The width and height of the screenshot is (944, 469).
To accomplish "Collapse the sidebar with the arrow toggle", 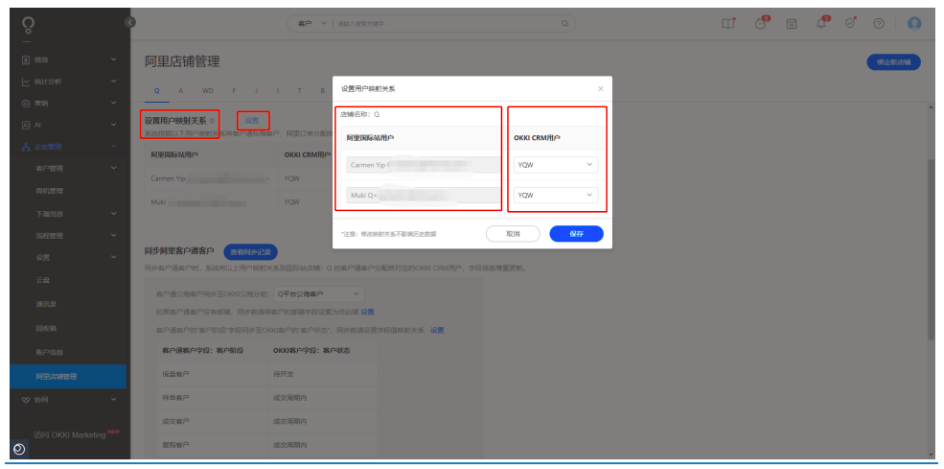I will [130, 22].
